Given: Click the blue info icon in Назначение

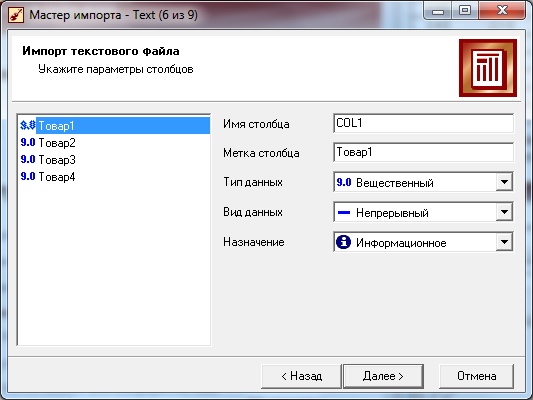Looking at the screenshot, I should pyautogui.click(x=343, y=242).
